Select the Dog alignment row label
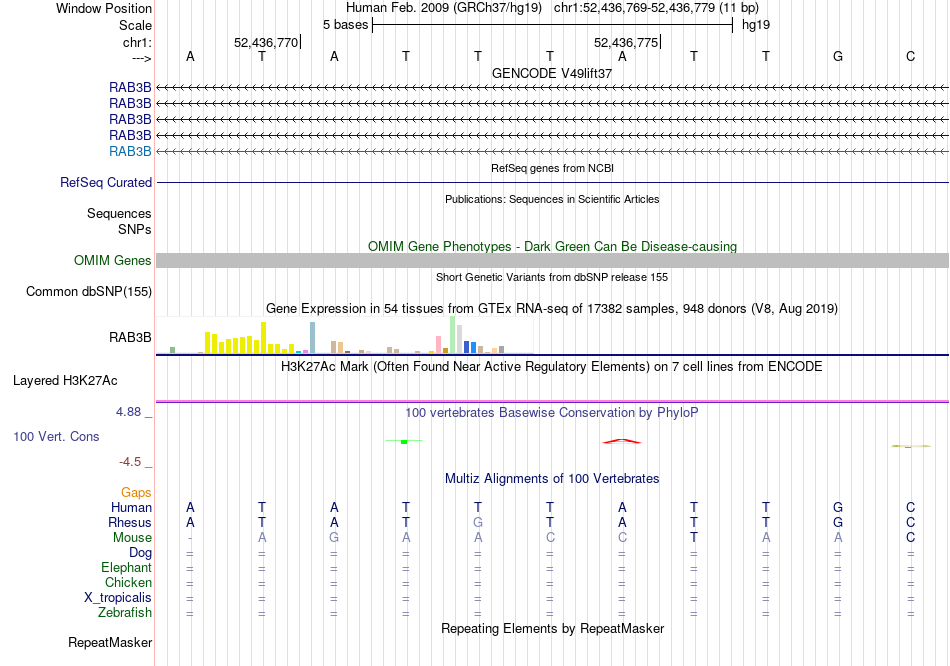The width and height of the screenshot is (950, 666). click(x=141, y=553)
